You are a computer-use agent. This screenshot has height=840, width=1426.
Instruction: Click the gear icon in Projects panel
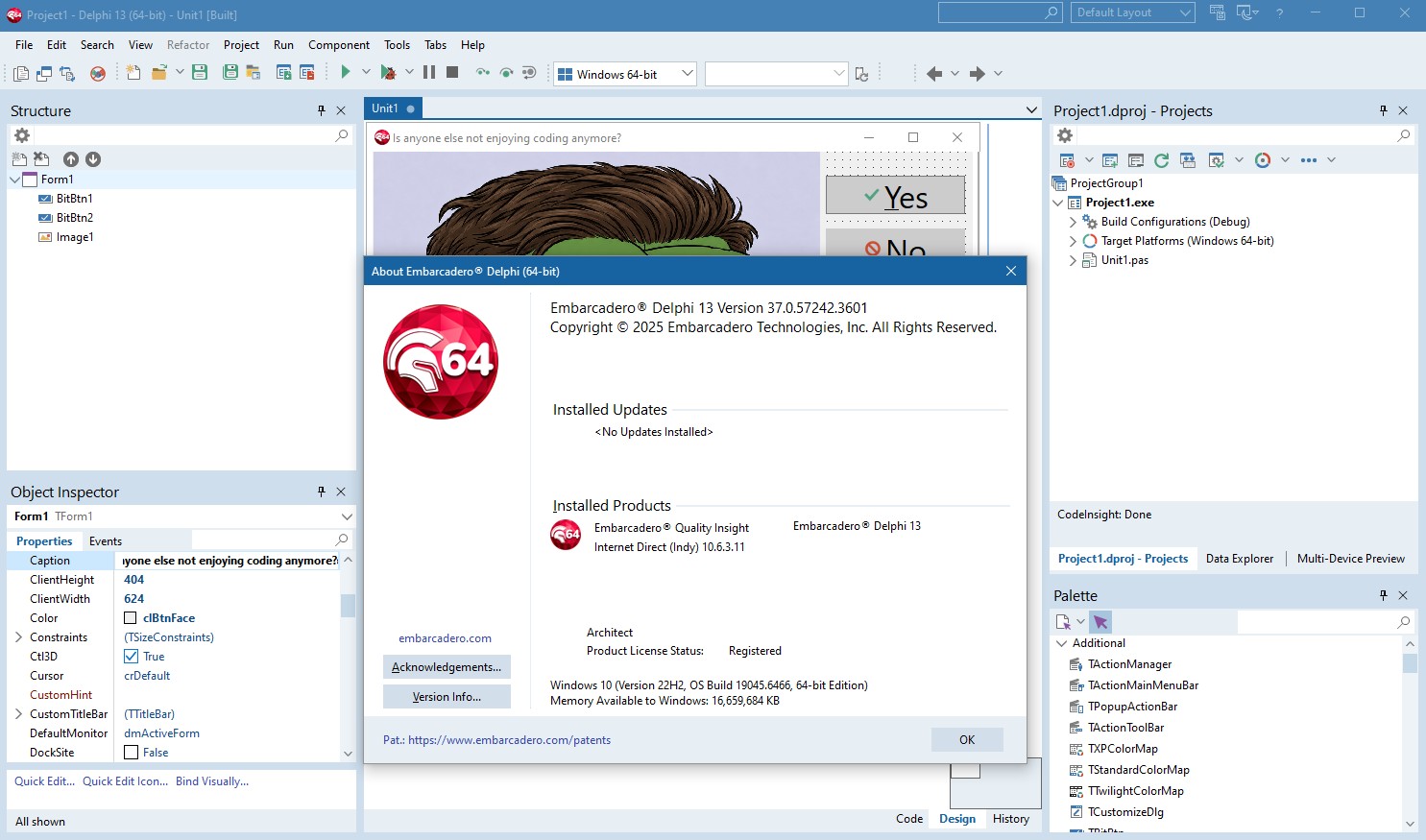[1065, 135]
